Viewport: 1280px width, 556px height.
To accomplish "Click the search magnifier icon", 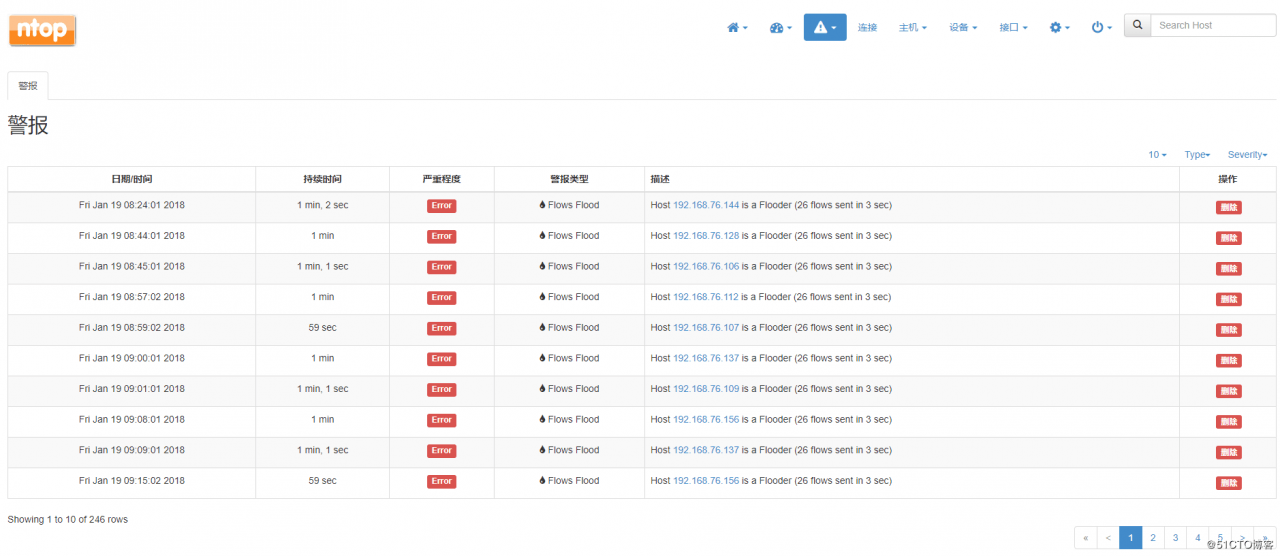I will click(x=1137, y=25).
